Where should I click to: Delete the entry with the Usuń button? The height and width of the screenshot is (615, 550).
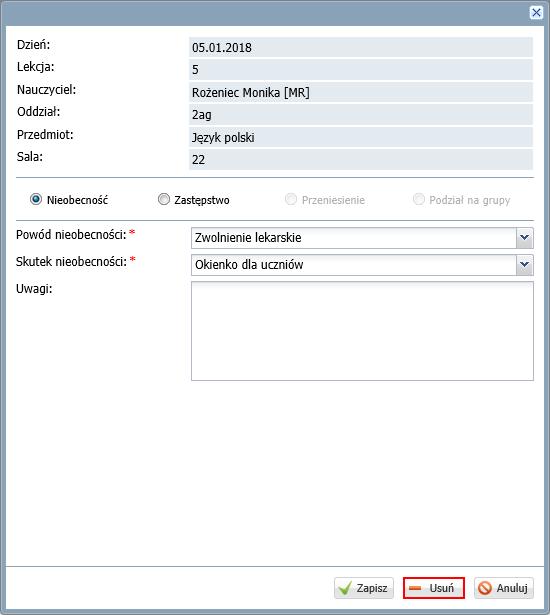433,588
